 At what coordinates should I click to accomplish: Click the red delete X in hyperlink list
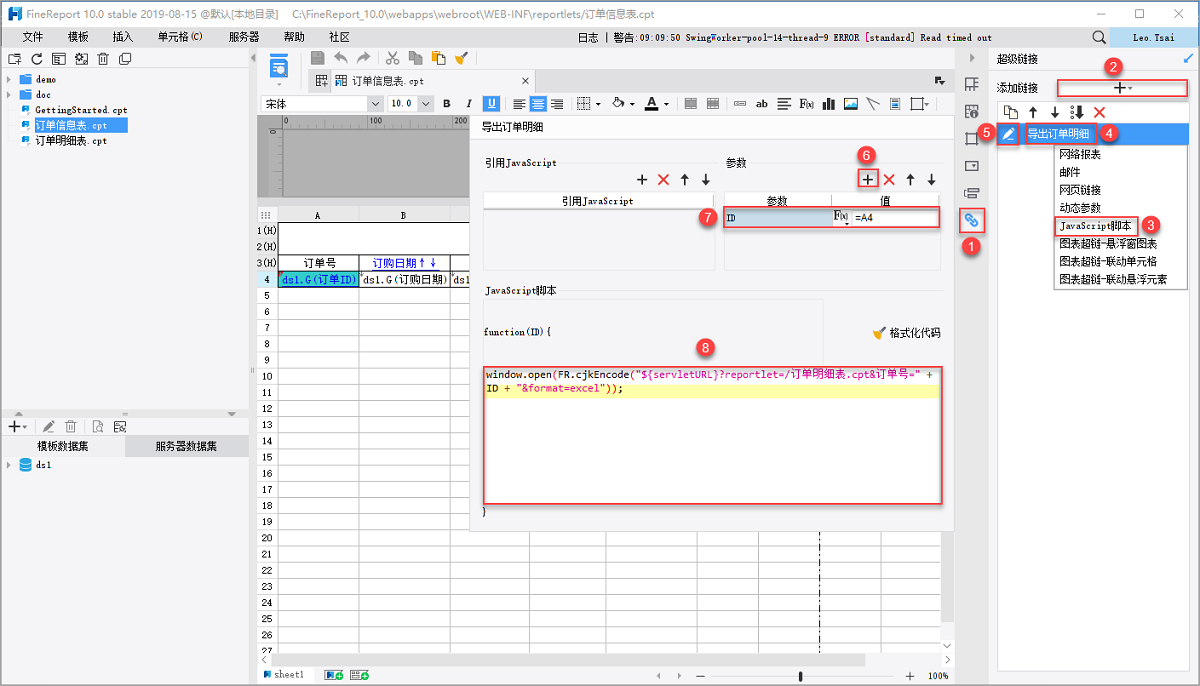pyautogui.click(x=1099, y=112)
